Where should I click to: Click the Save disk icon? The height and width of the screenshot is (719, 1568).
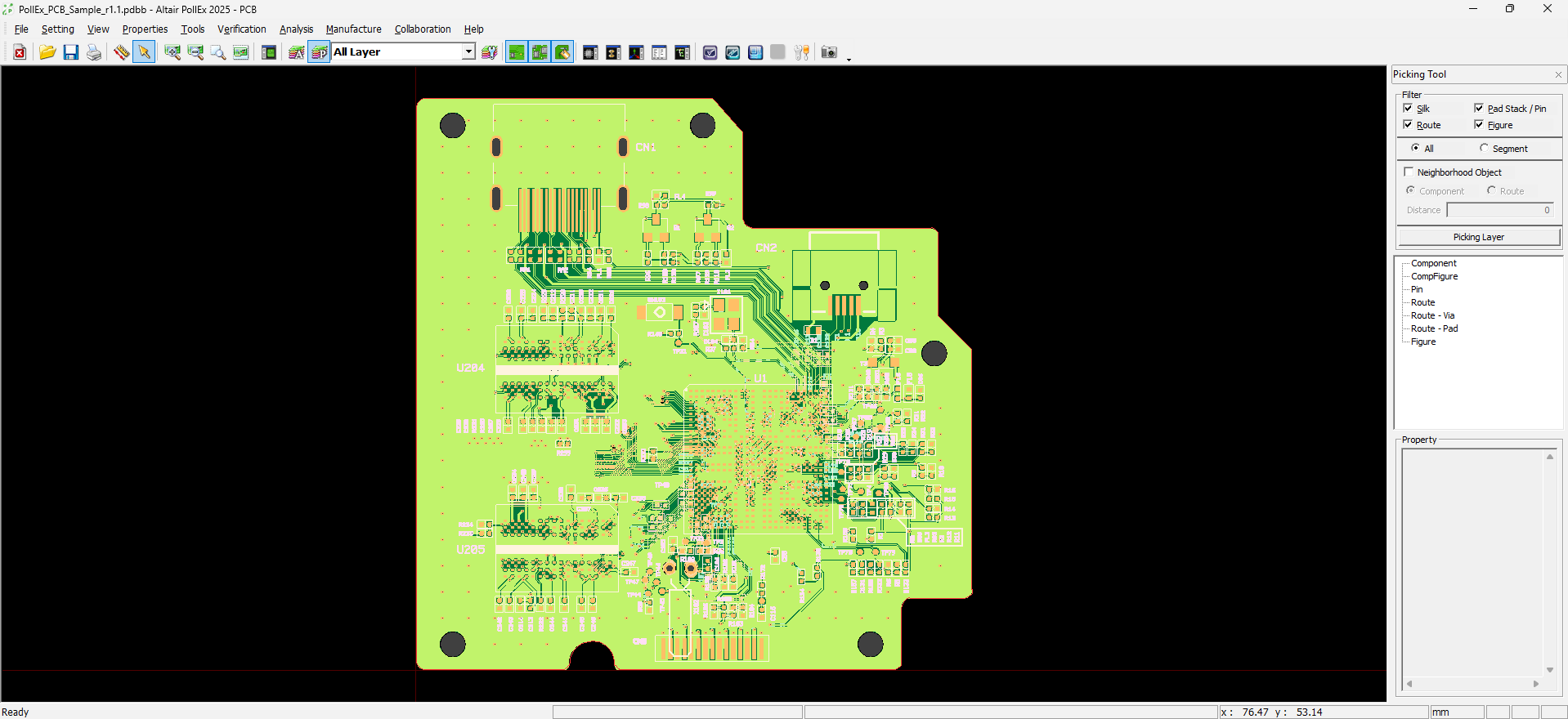tap(71, 52)
